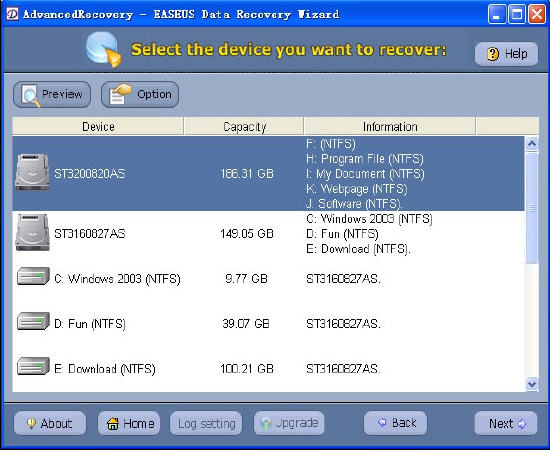Click the scrollbar down arrow
The height and width of the screenshot is (450, 550).
[x=532, y=384]
